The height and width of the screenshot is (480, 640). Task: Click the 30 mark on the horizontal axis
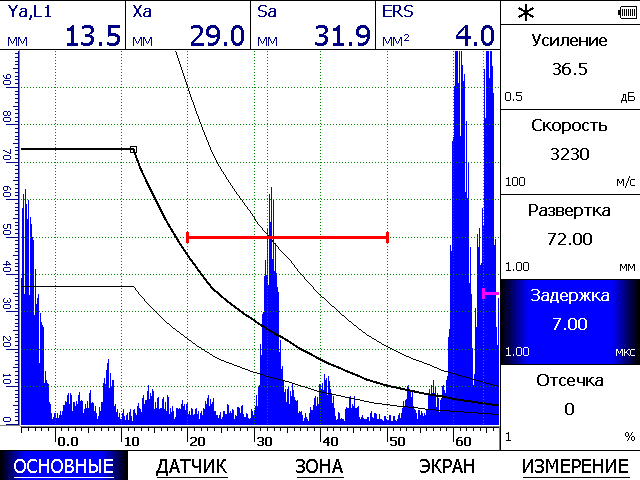click(264, 441)
